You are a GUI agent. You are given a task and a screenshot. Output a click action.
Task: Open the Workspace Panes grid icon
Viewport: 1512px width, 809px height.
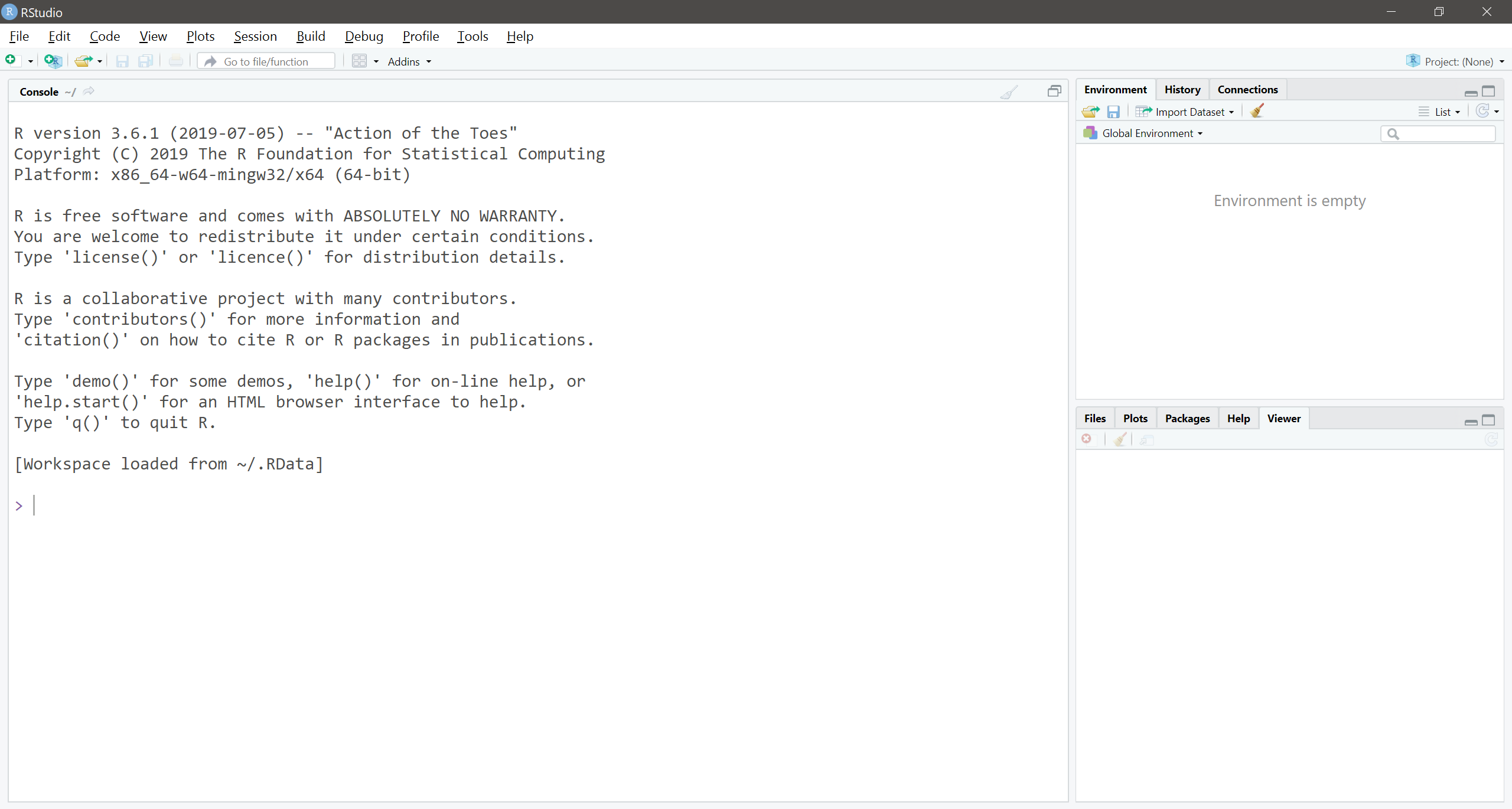click(x=359, y=61)
